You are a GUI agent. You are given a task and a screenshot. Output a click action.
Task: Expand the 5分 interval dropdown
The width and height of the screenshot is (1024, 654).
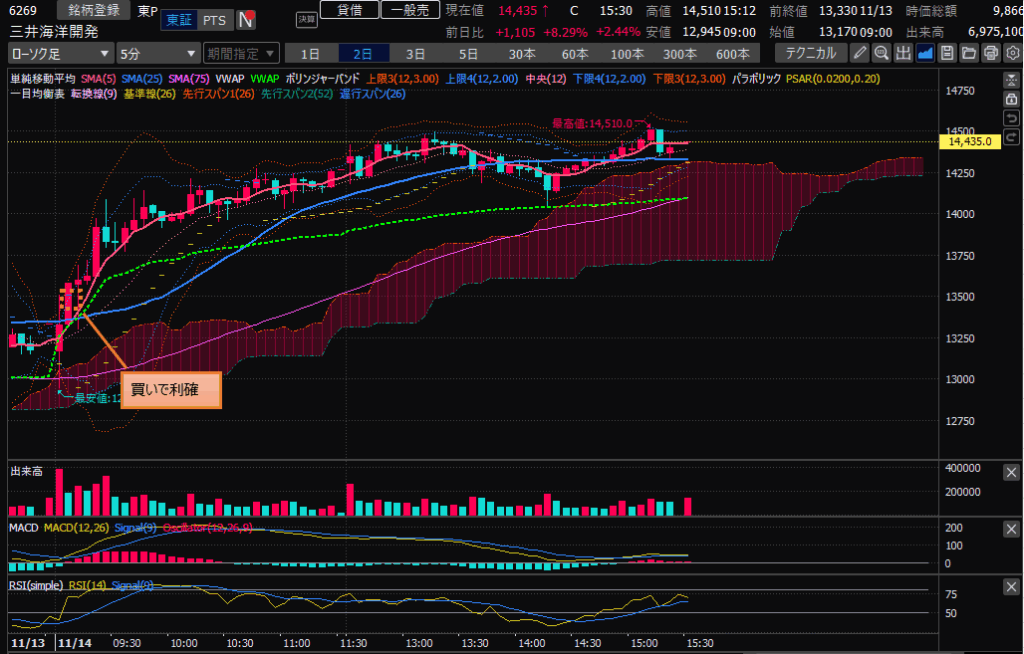coord(158,53)
